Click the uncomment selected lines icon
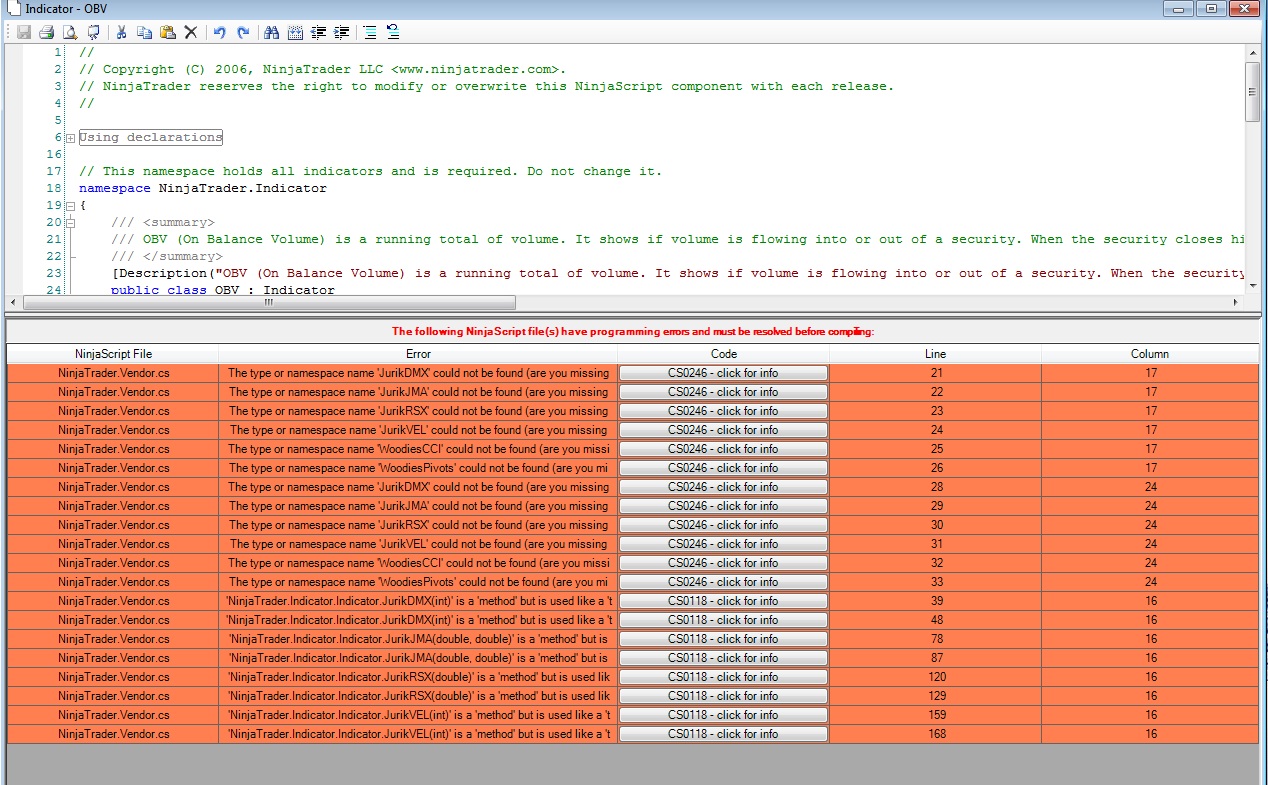The height and width of the screenshot is (785, 1268). point(393,32)
